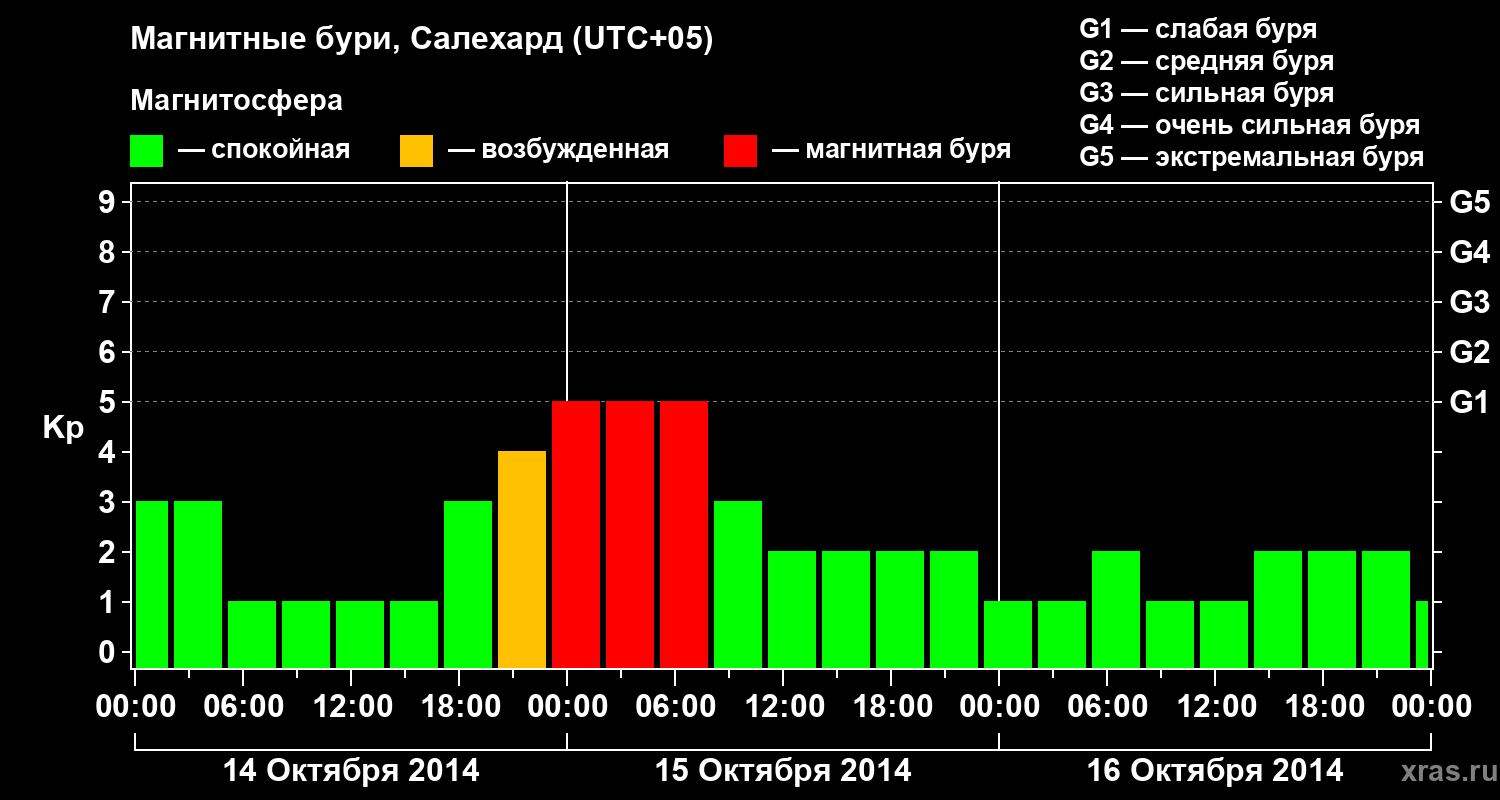Click the 'G2' label on the right axis
The image size is (1500, 800).
(x=1470, y=352)
